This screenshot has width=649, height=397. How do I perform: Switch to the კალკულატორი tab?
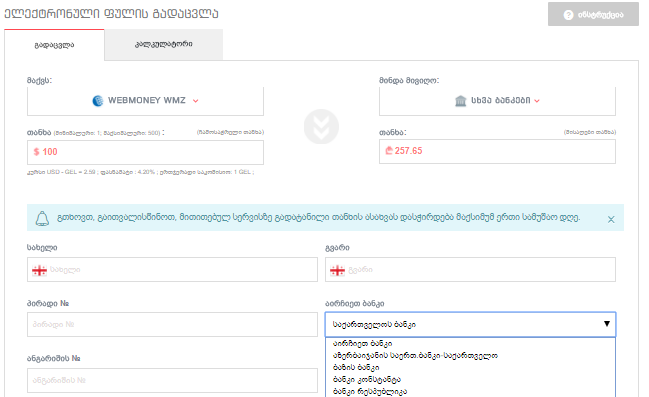point(163,44)
